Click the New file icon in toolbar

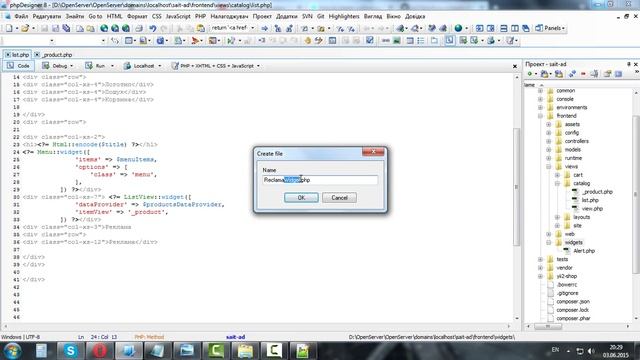(9, 28)
